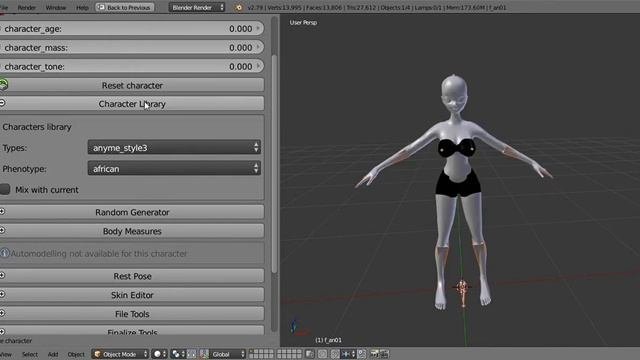This screenshot has width=640, height=360.
Task: Click viewport axis orientation indicator
Action: [x=298, y=328]
